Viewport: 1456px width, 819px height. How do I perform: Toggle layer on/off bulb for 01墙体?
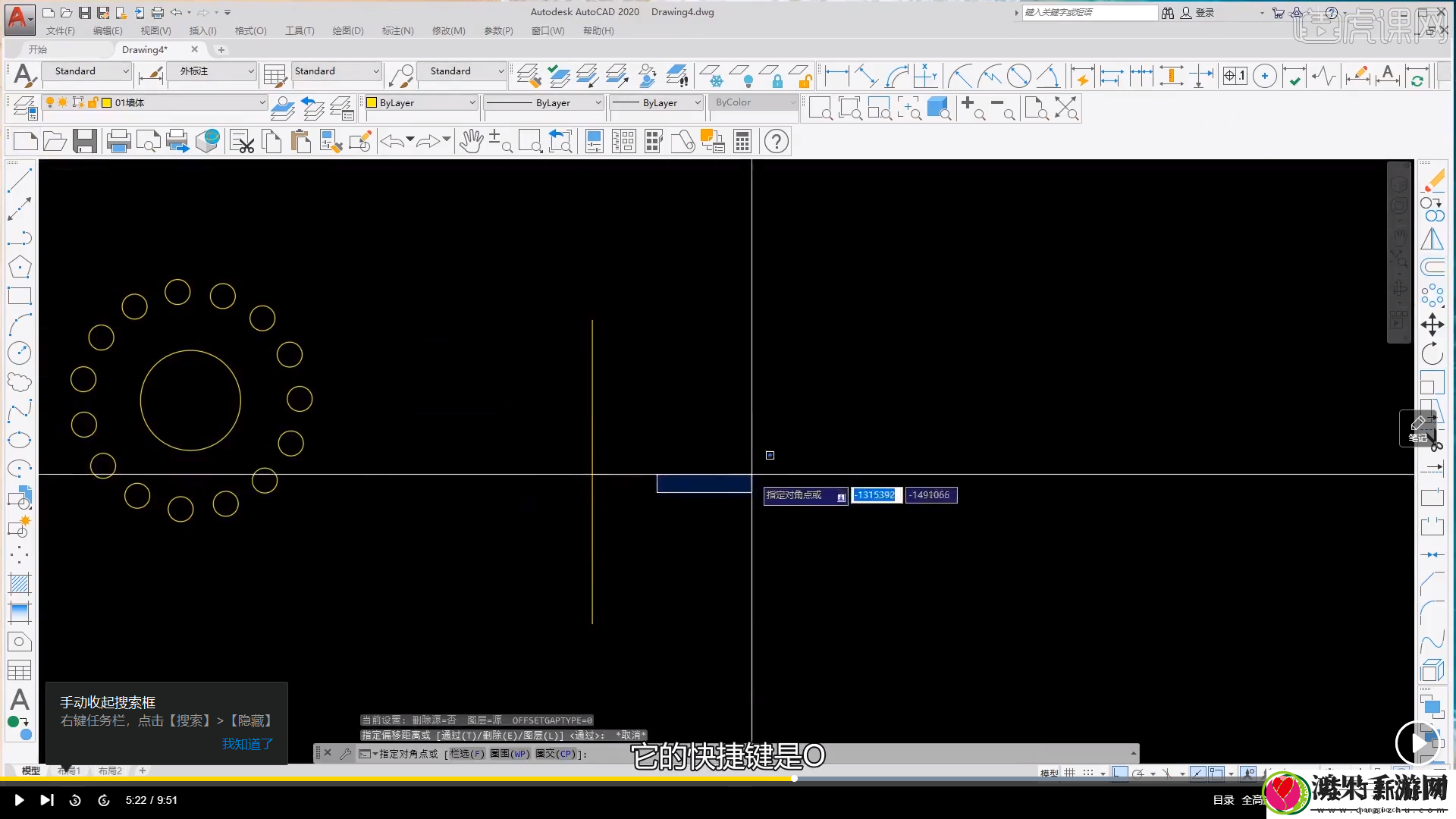click(50, 102)
